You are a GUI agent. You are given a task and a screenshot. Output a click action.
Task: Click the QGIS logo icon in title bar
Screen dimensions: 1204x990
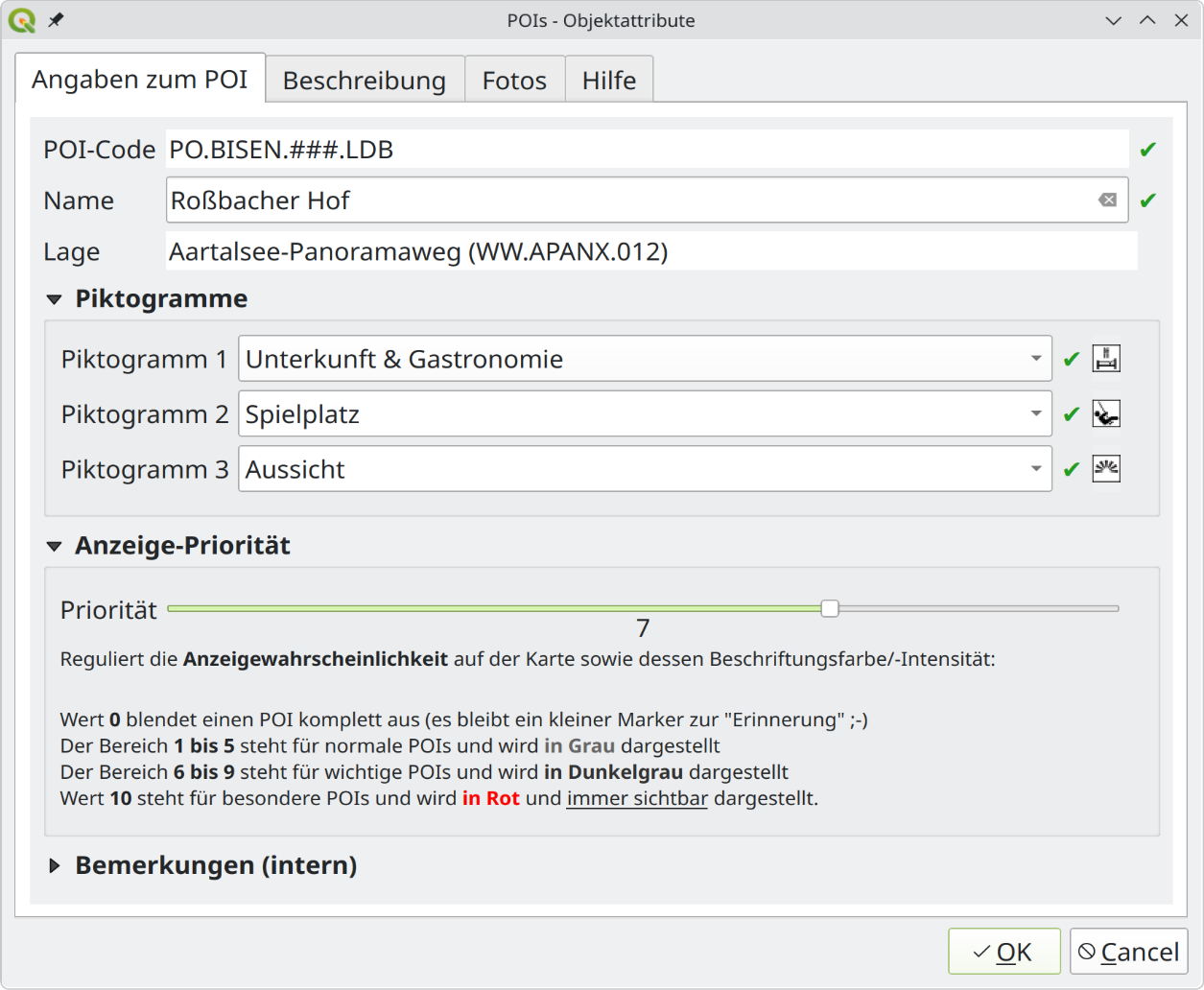[x=21, y=20]
